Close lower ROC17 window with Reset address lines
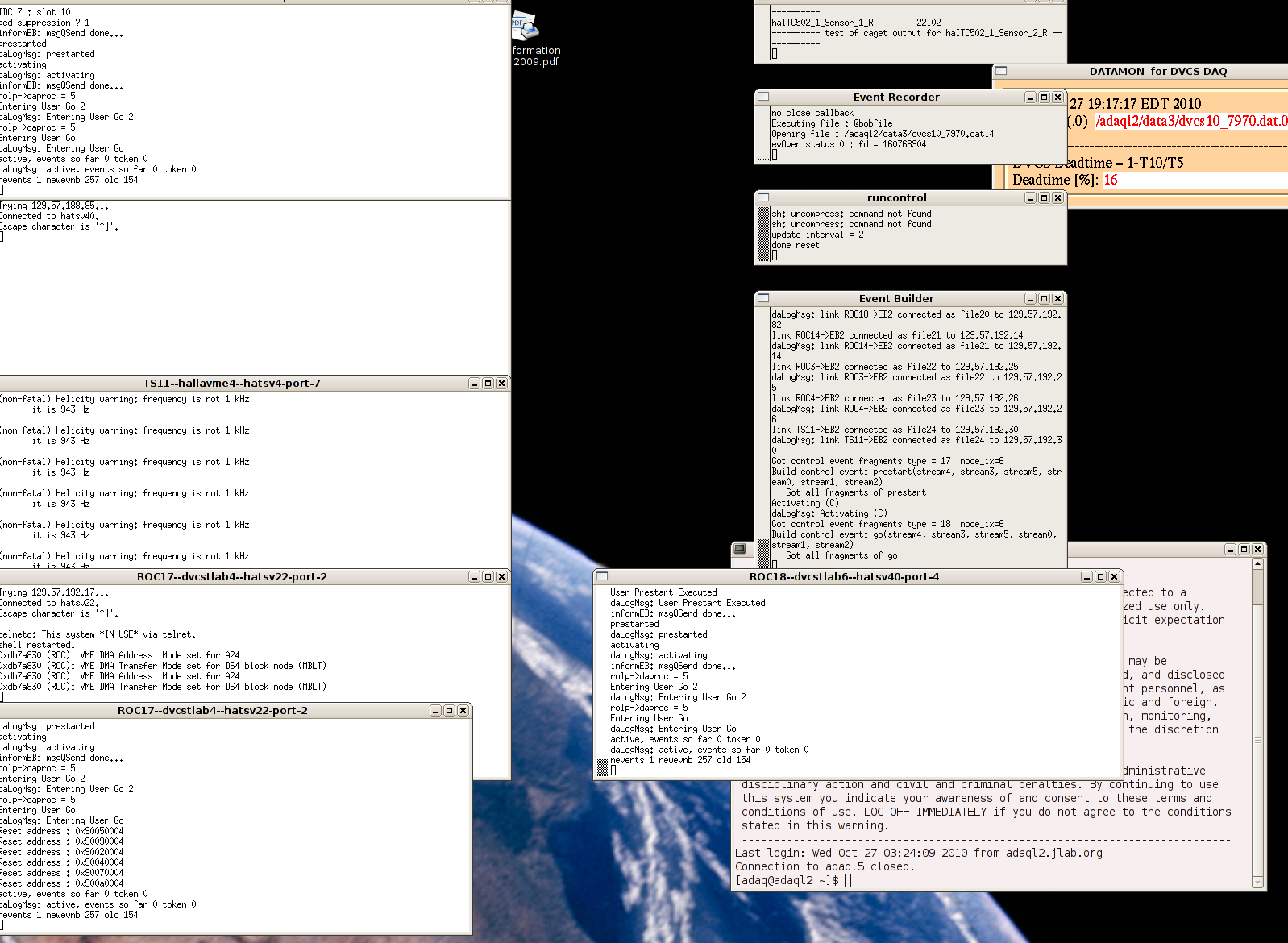This screenshot has width=1288, height=943. click(463, 711)
